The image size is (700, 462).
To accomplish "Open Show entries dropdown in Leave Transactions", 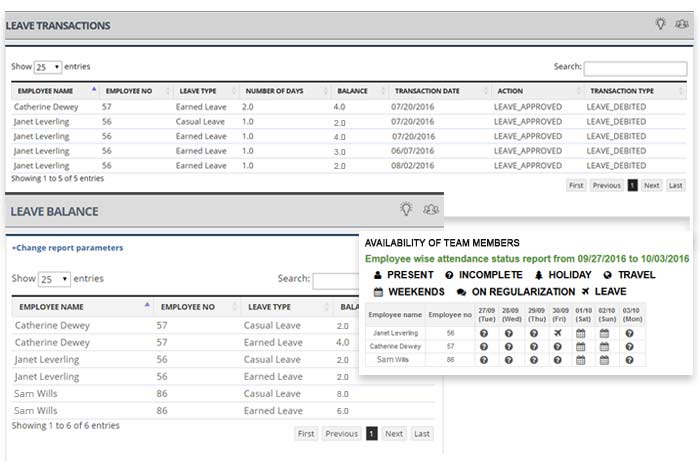I will [x=48, y=67].
